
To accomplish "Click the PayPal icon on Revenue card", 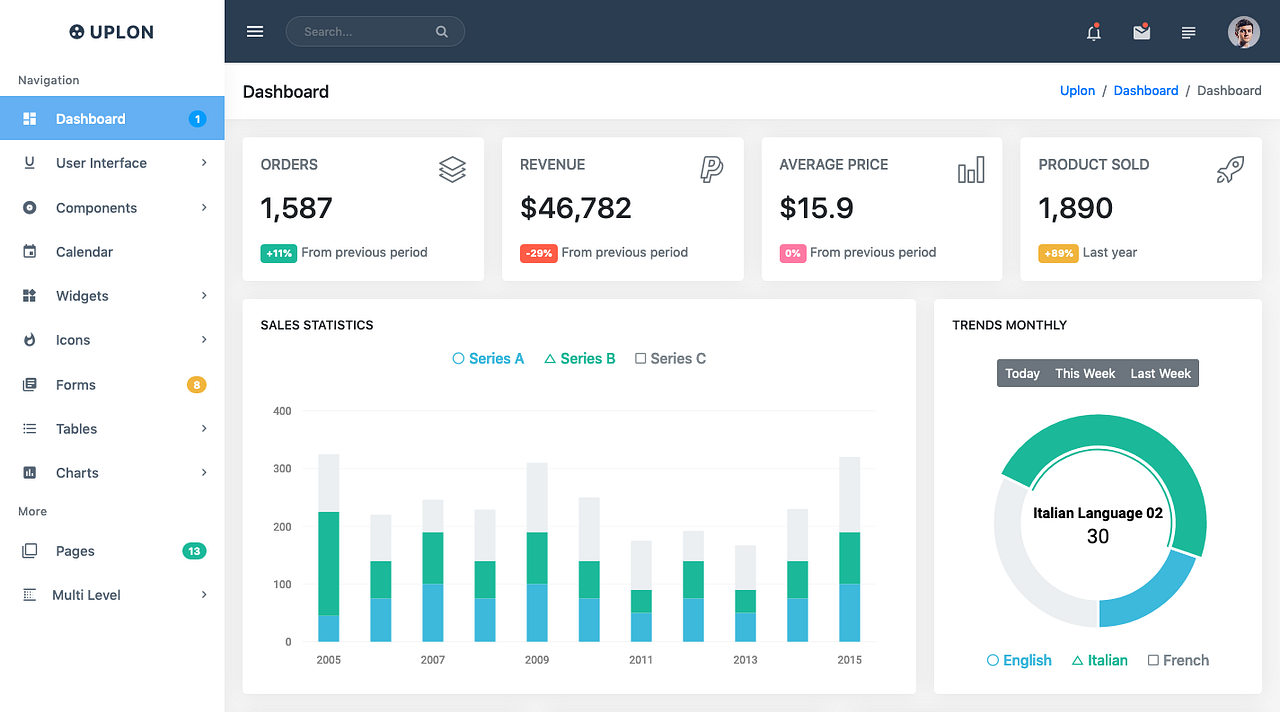I will pos(711,169).
